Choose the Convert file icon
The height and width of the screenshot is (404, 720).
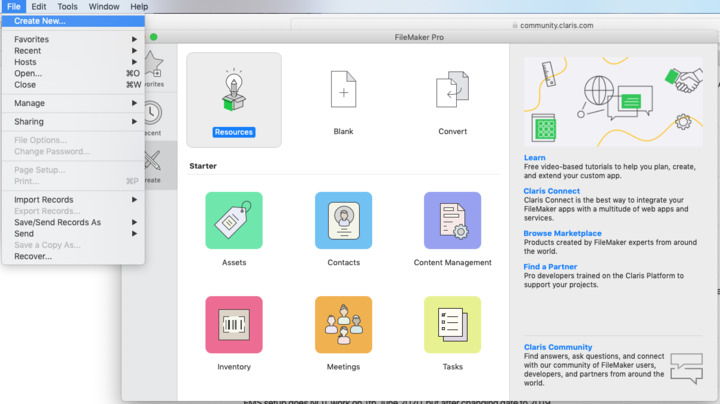click(452, 90)
